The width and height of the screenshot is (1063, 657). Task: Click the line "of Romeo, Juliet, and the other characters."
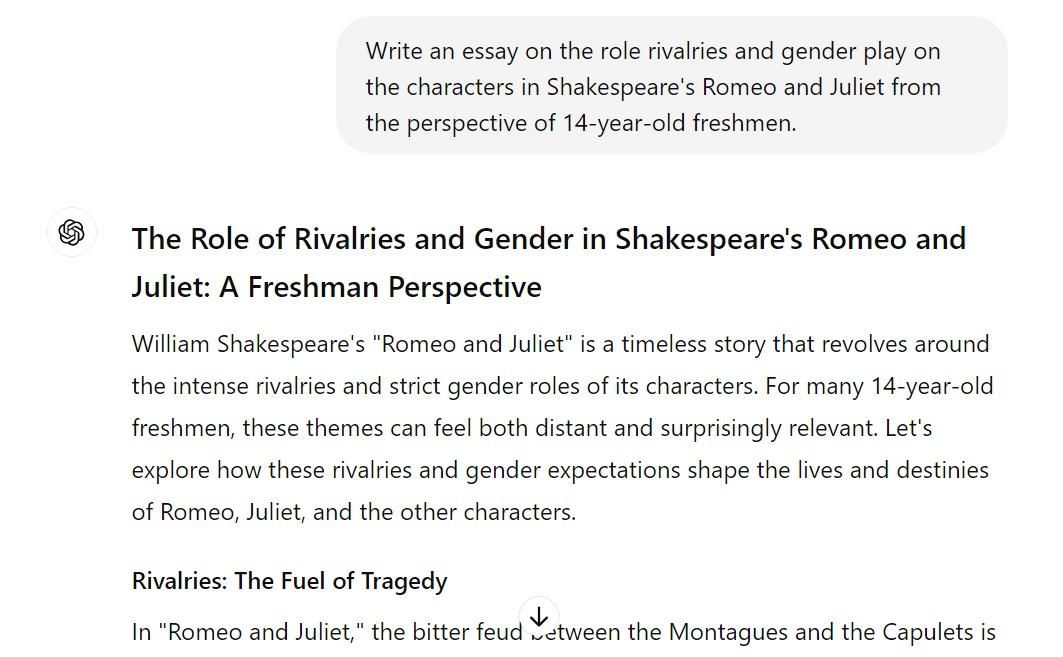pos(354,513)
